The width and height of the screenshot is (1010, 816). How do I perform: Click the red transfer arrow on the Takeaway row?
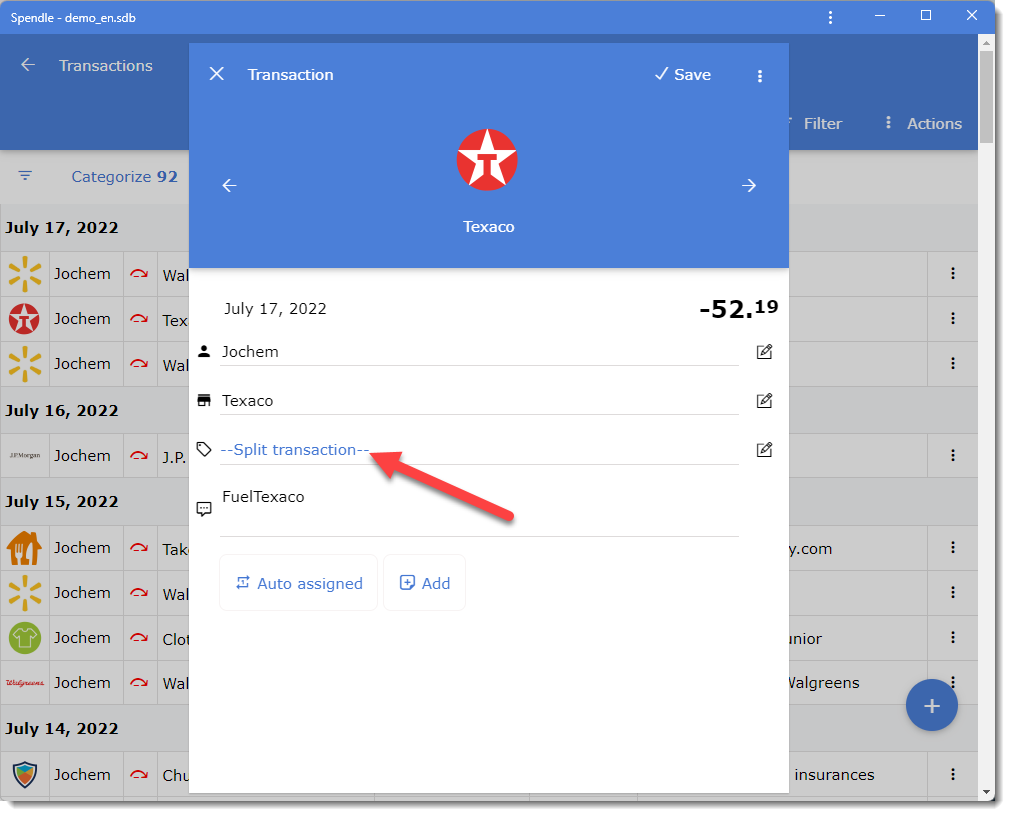[x=139, y=547]
